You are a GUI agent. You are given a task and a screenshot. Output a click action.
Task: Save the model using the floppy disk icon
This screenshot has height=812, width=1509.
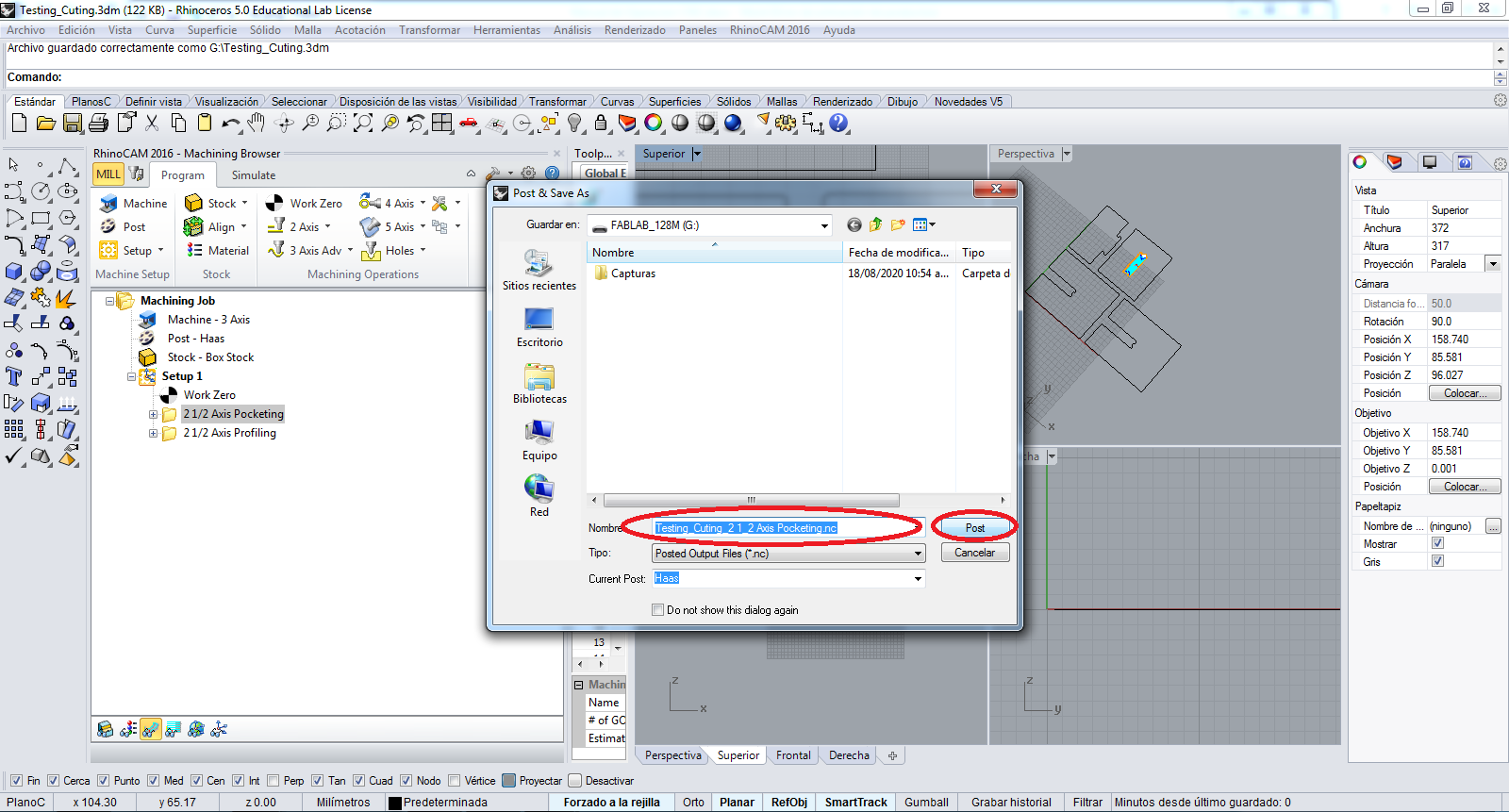(73, 123)
